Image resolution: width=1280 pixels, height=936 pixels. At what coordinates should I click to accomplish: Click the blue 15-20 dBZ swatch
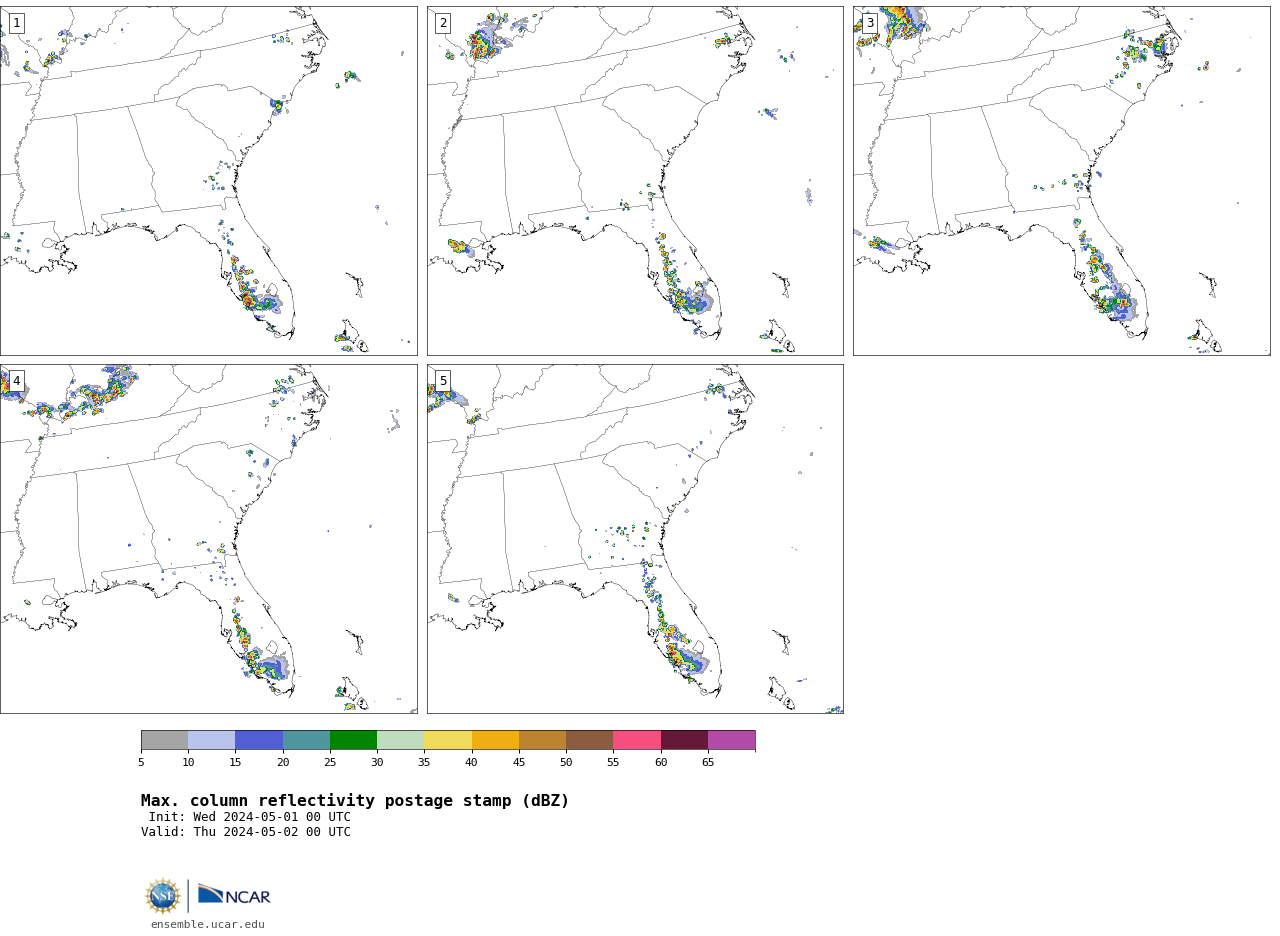[259, 740]
